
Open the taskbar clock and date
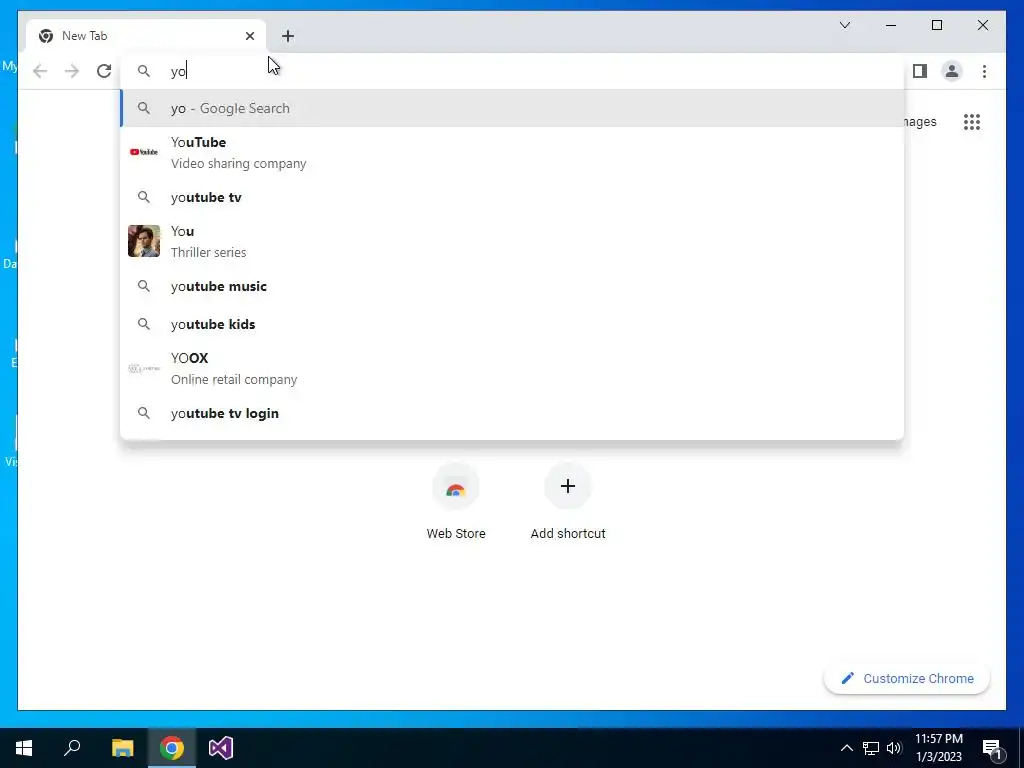click(938, 748)
